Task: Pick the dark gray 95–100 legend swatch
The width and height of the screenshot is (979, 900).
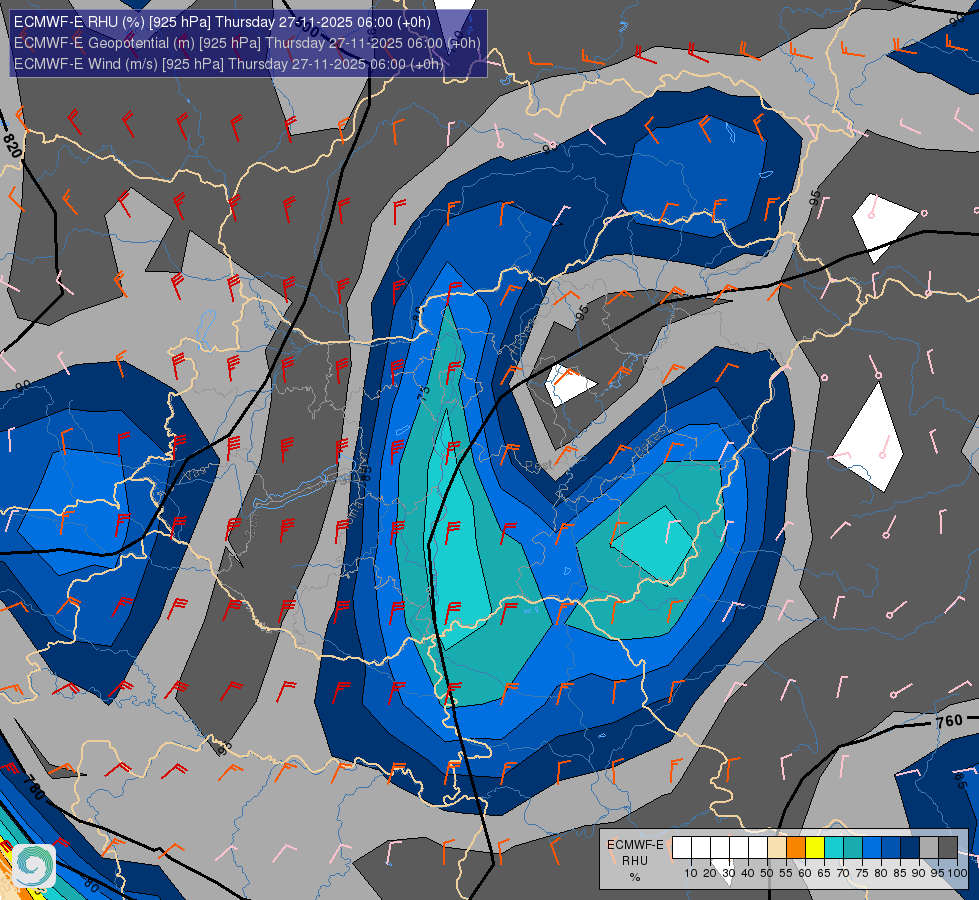Action: 948,848
